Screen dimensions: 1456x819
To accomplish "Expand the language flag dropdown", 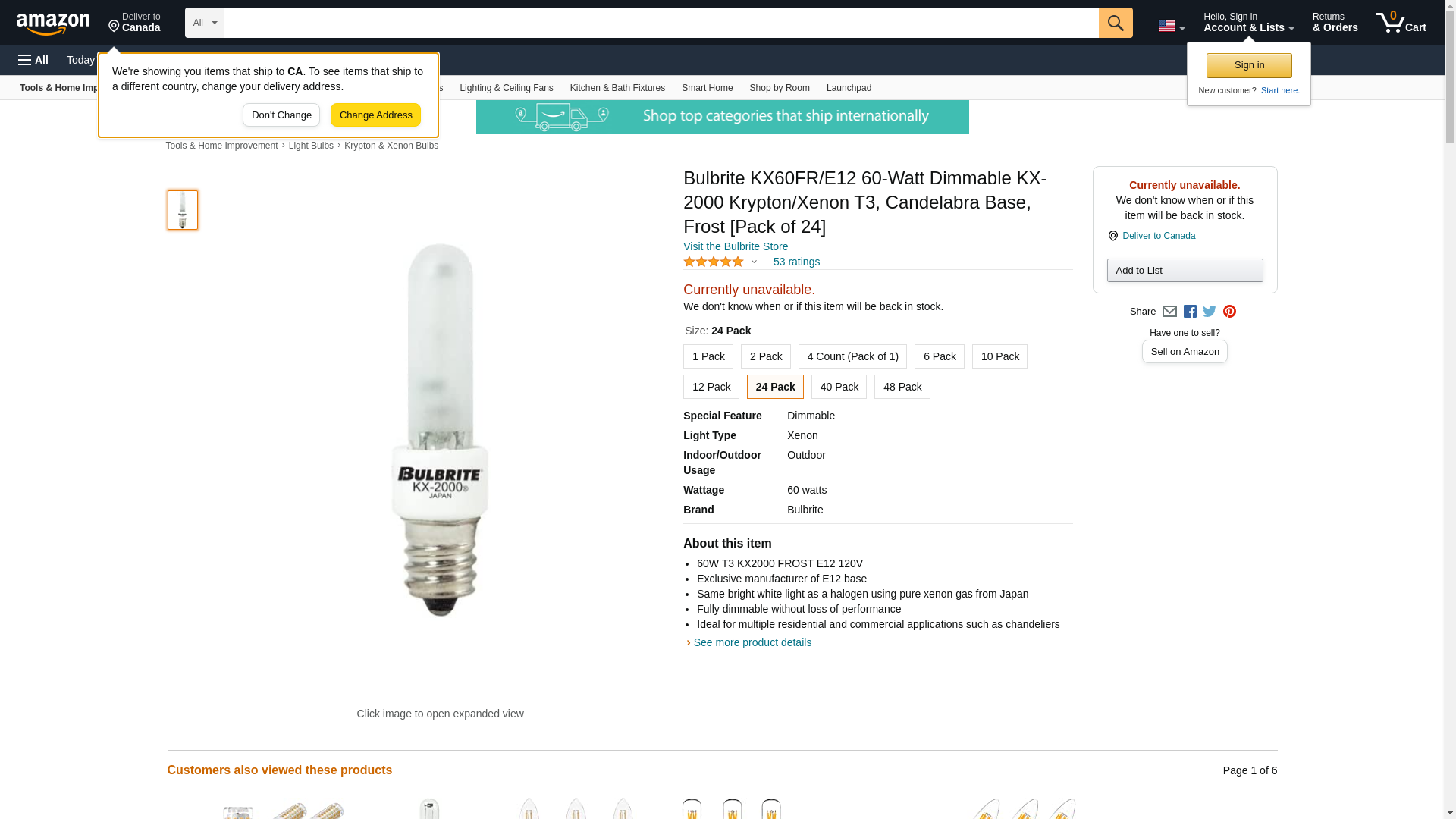I will [x=1172, y=27].
